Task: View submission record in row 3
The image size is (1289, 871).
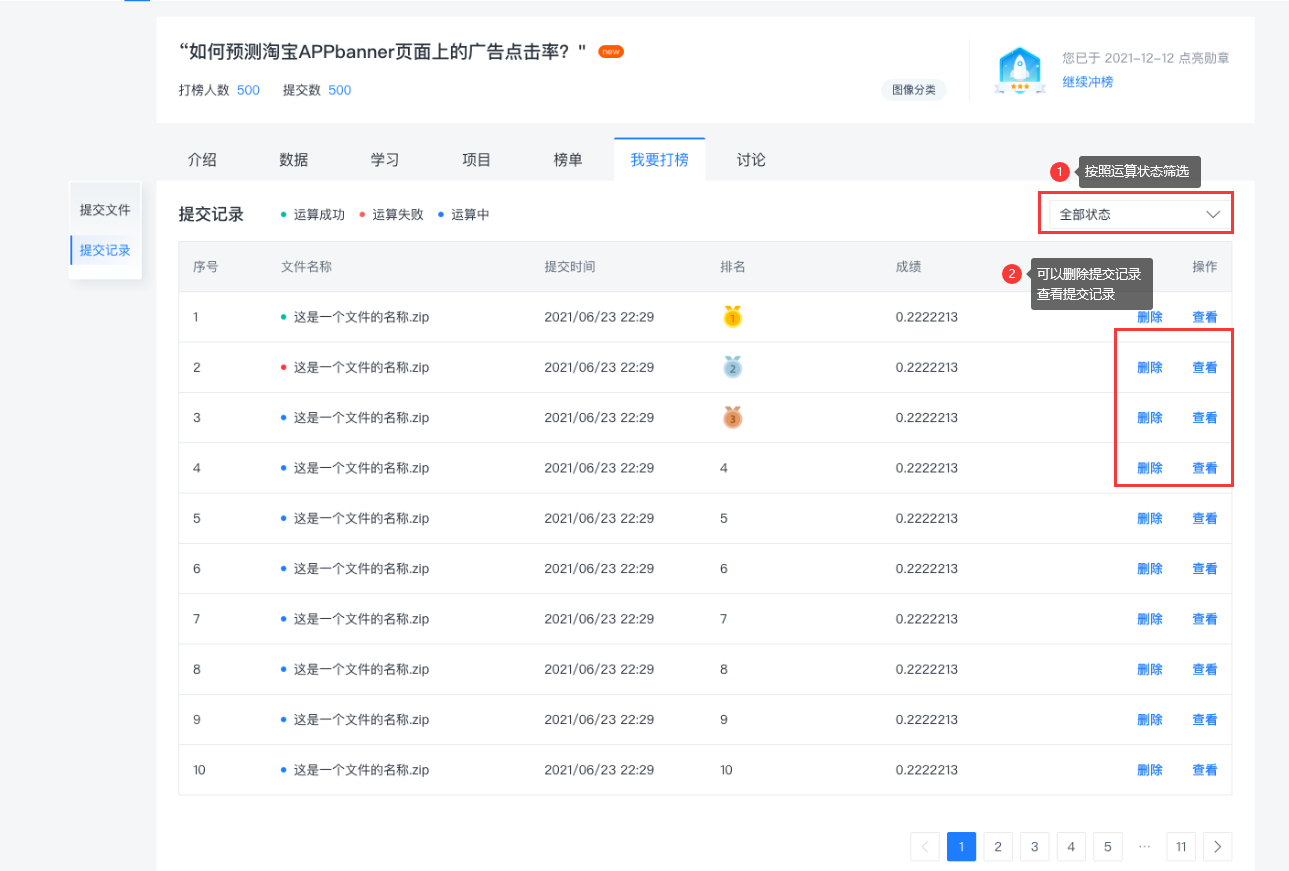Action: tap(1205, 418)
